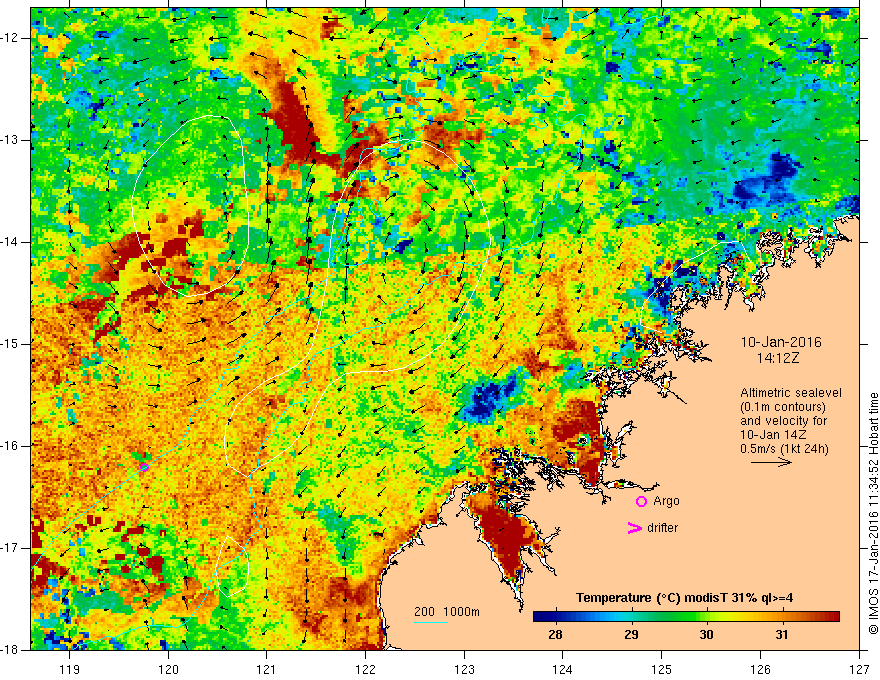
Task: Click the '31' color bar value
Action: pyautogui.click(x=782, y=635)
